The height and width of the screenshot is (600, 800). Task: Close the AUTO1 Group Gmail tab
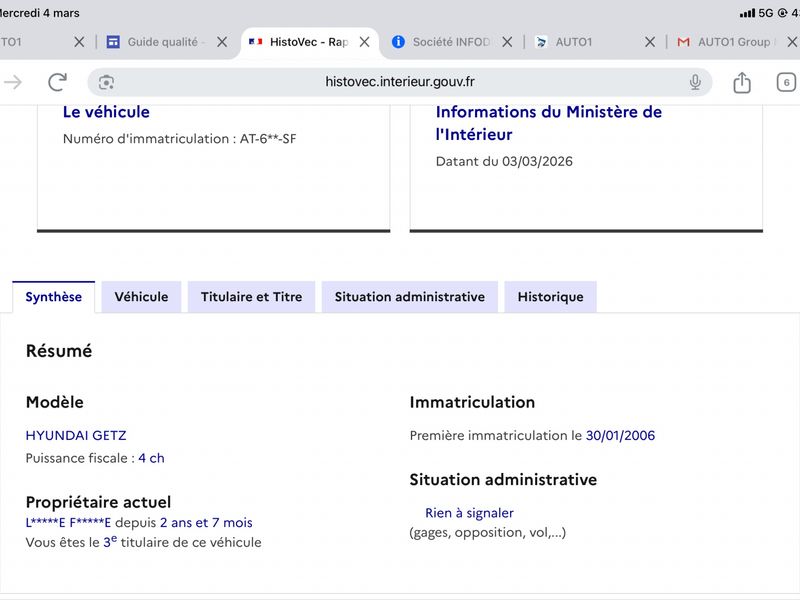[792, 42]
